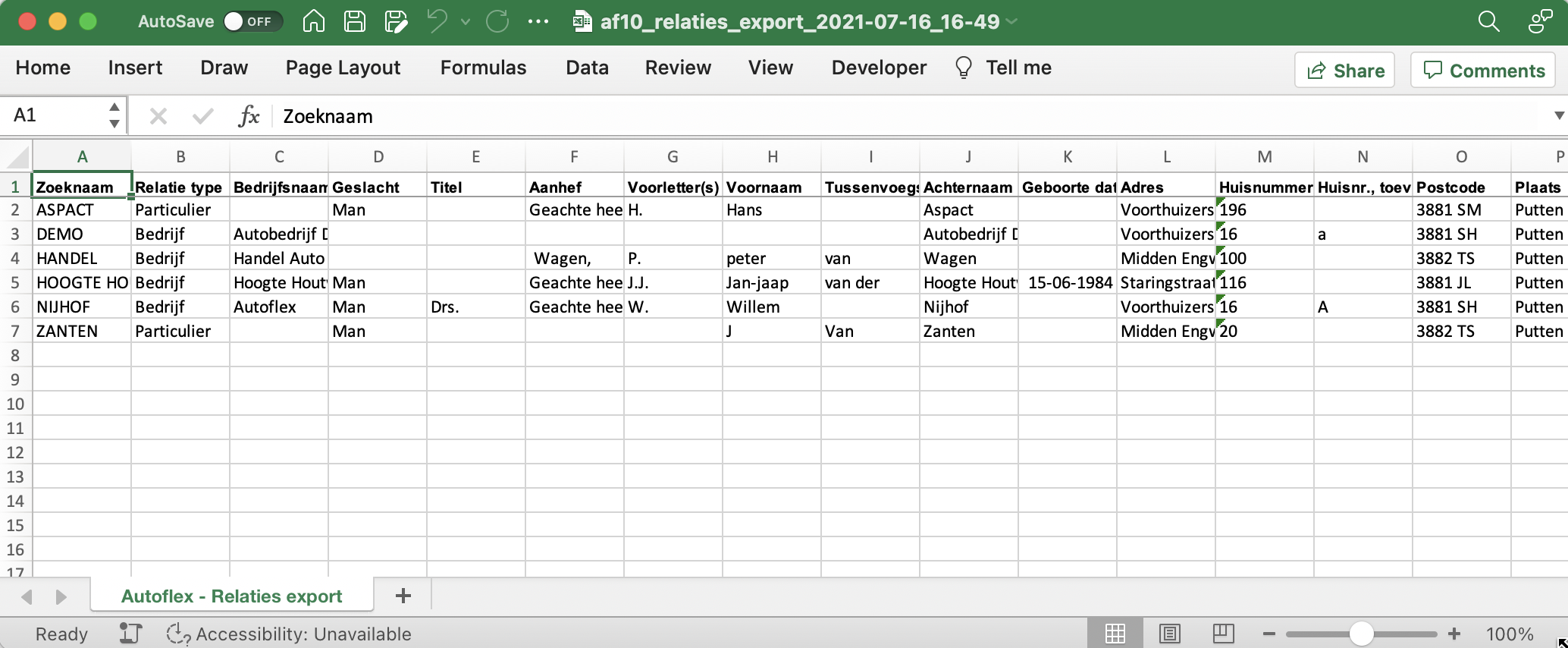The height and width of the screenshot is (648, 1568).
Task: Switch to Page Layout view in status bar
Action: click(x=1169, y=634)
